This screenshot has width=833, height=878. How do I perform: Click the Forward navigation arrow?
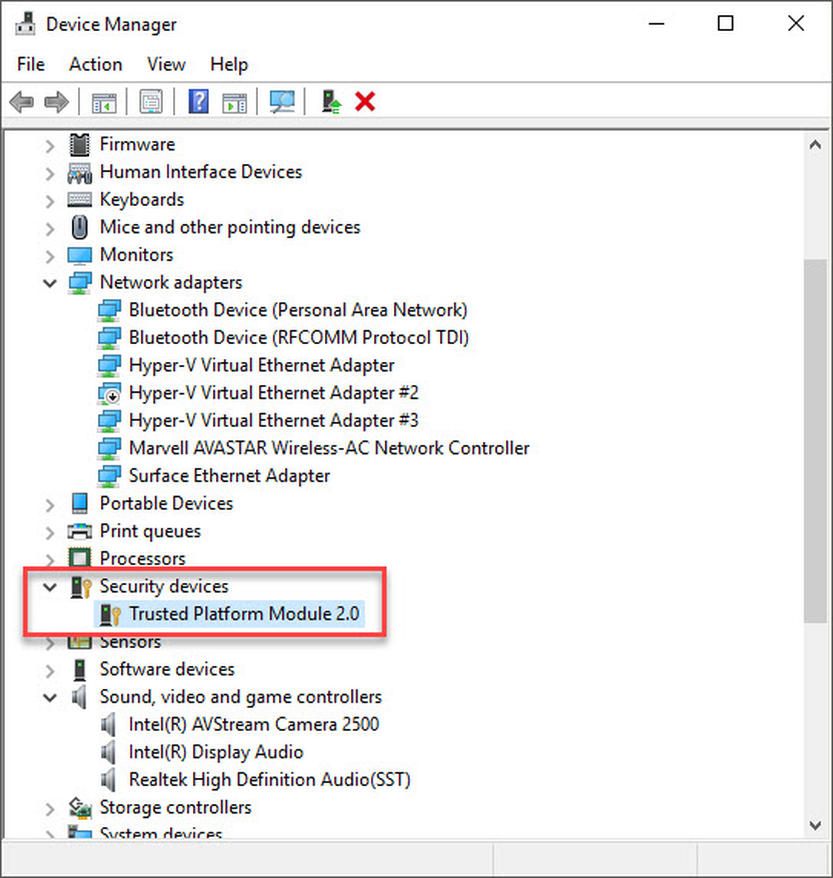56,101
